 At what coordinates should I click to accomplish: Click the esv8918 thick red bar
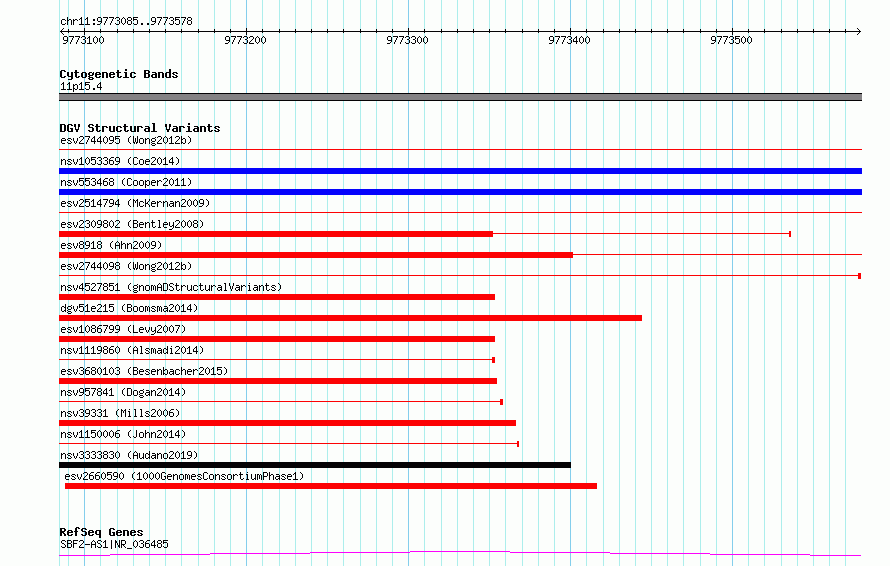point(316,255)
